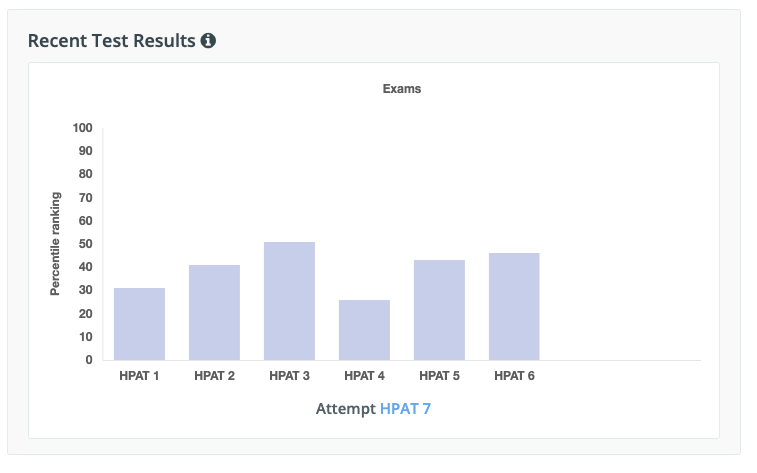757x473 pixels.
Task: Click the HPAT 4 axis label
Action: (364, 376)
